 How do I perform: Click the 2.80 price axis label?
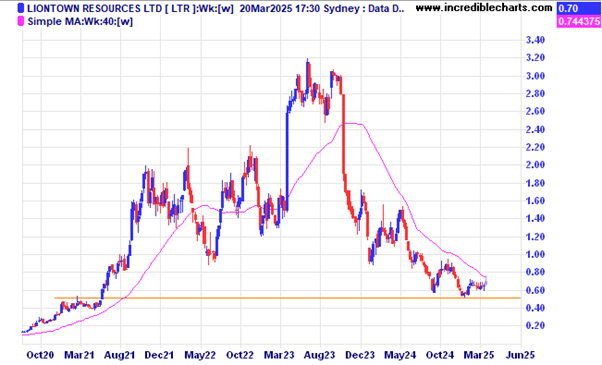[535, 94]
